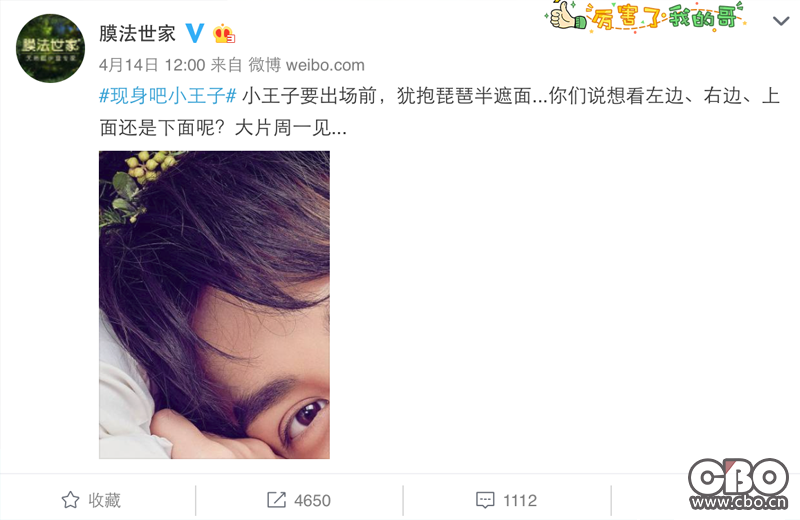Click the www.cbo.cn watermark URL

[x=739, y=502]
